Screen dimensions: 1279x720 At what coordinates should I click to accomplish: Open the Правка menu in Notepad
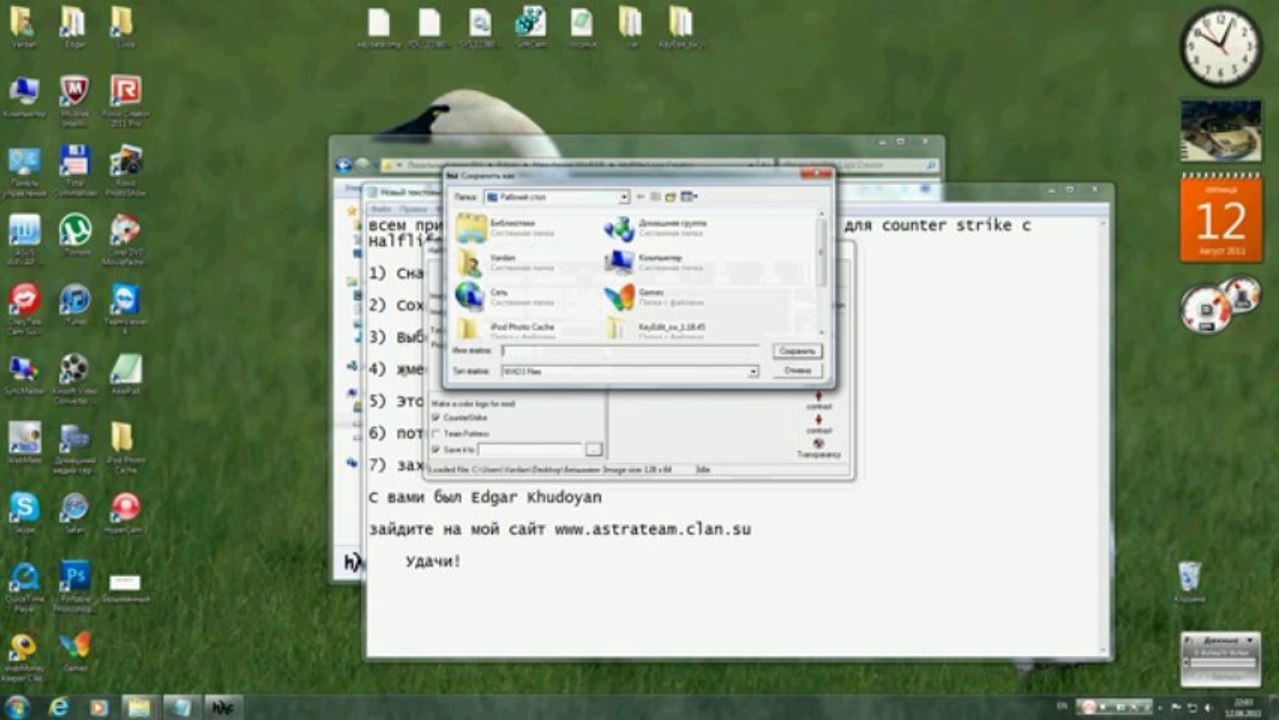pos(413,209)
